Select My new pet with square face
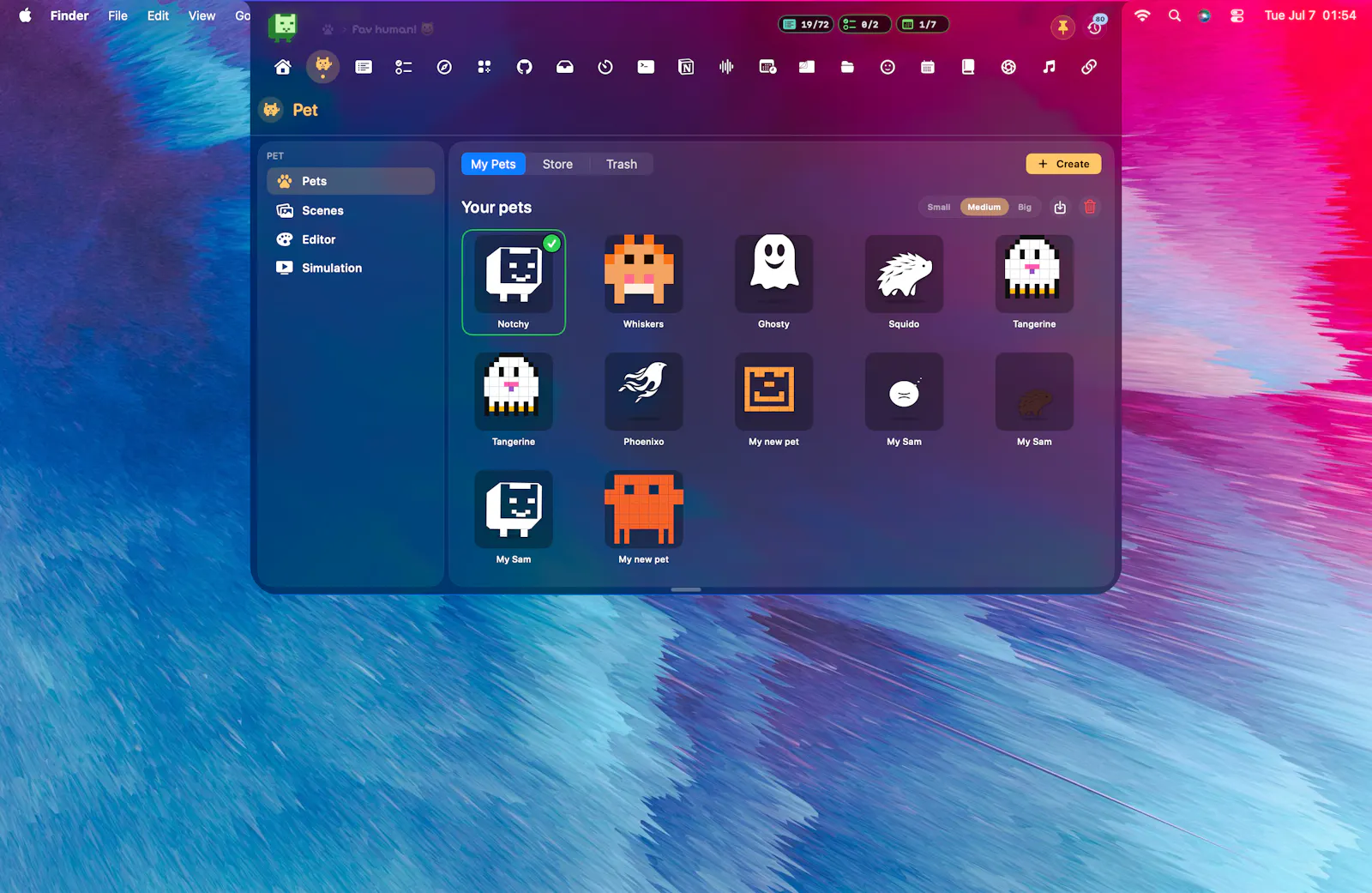The width and height of the screenshot is (1372, 893). (x=773, y=400)
